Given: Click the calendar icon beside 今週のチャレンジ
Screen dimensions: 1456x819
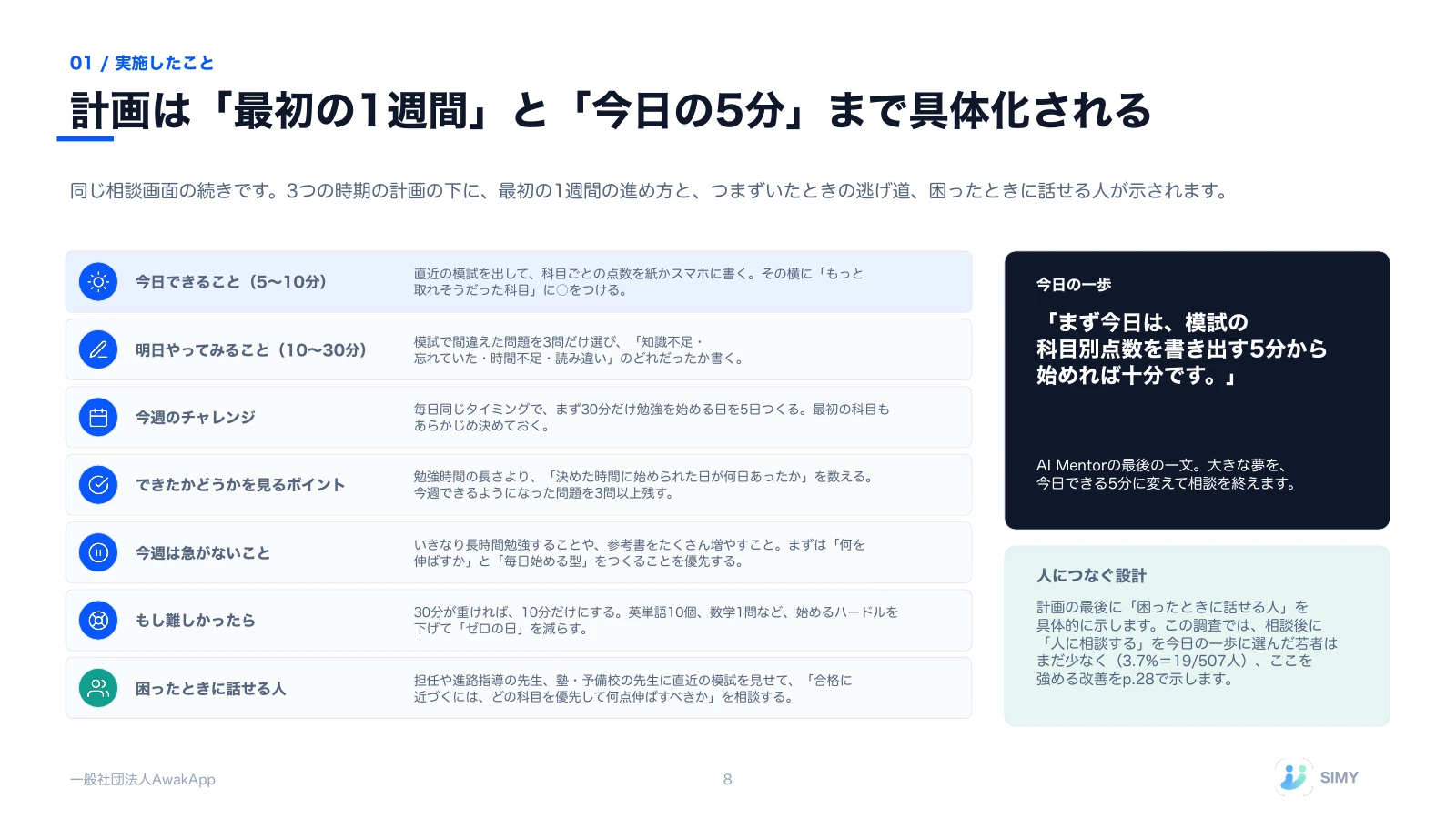Looking at the screenshot, I should (98, 418).
